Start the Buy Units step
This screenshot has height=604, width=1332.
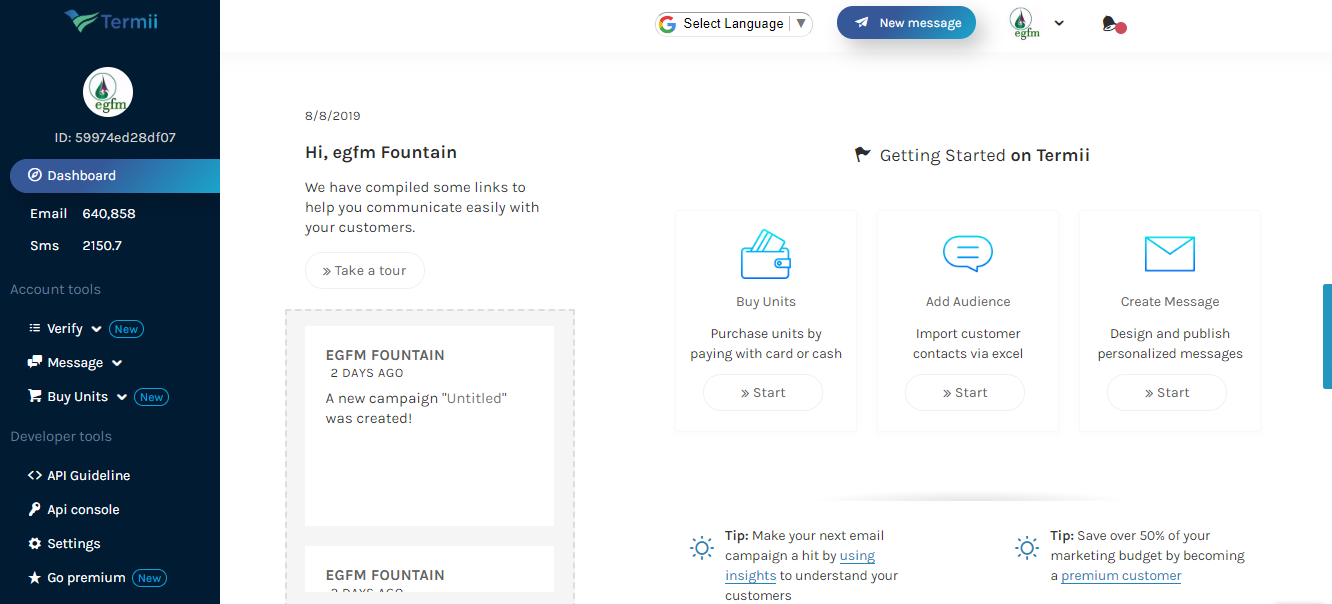763,393
